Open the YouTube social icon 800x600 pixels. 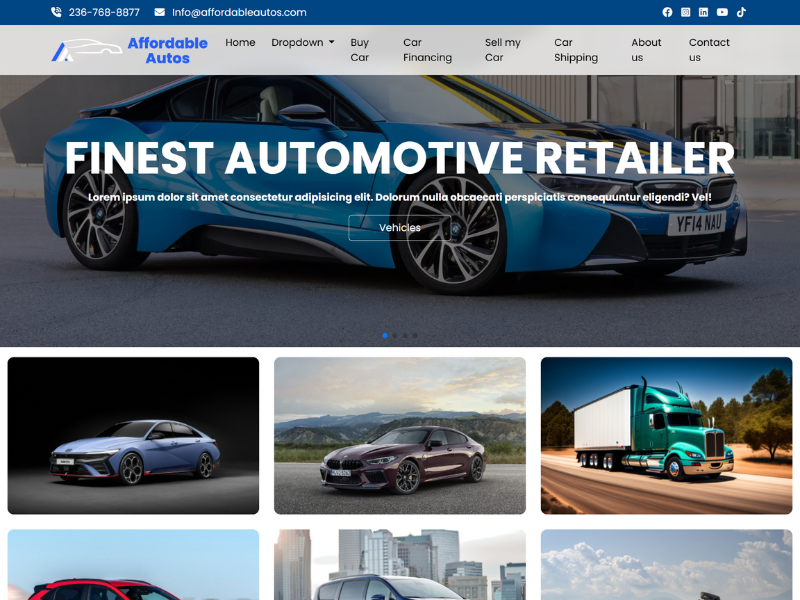coord(722,12)
